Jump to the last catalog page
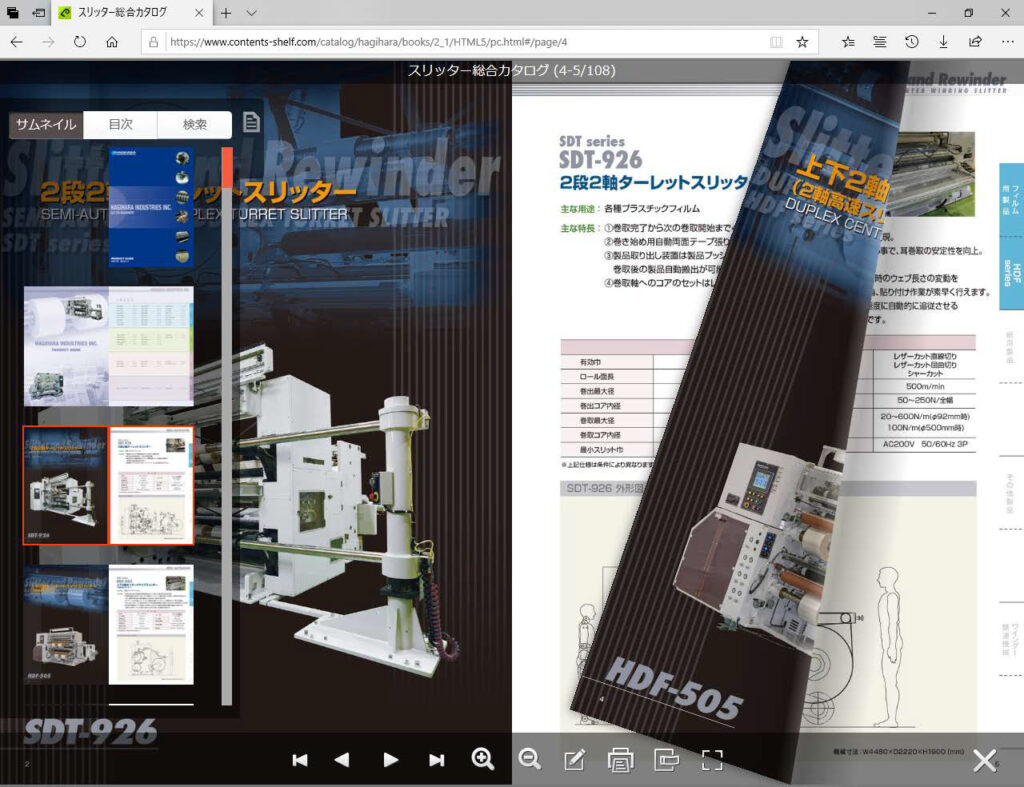Image resolution: width=1024 pixels, height=787 pixels. tap(436, 760)
